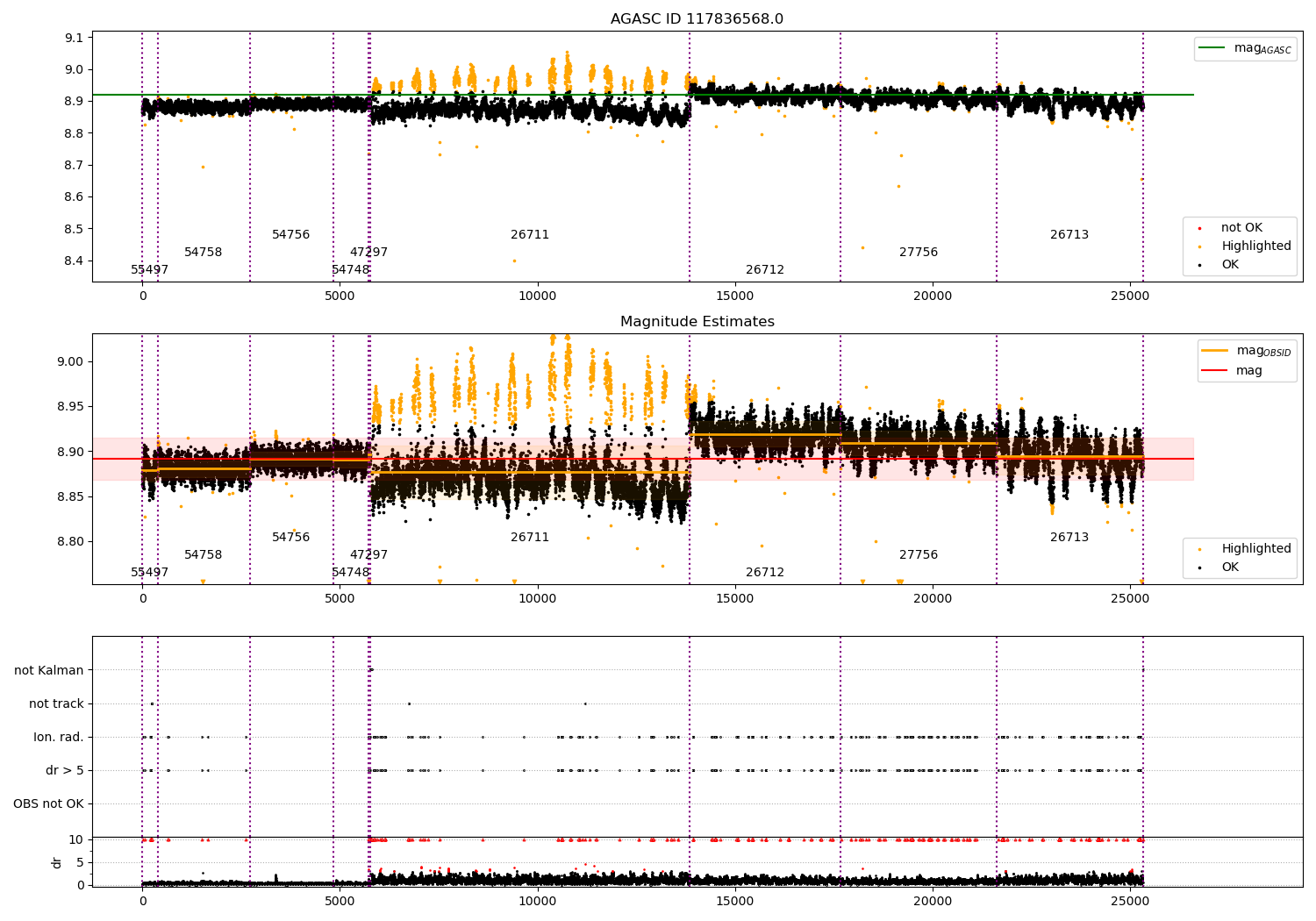
Task: Click obsid label 26711 in the top plot
Action: (x=530, y=235)
